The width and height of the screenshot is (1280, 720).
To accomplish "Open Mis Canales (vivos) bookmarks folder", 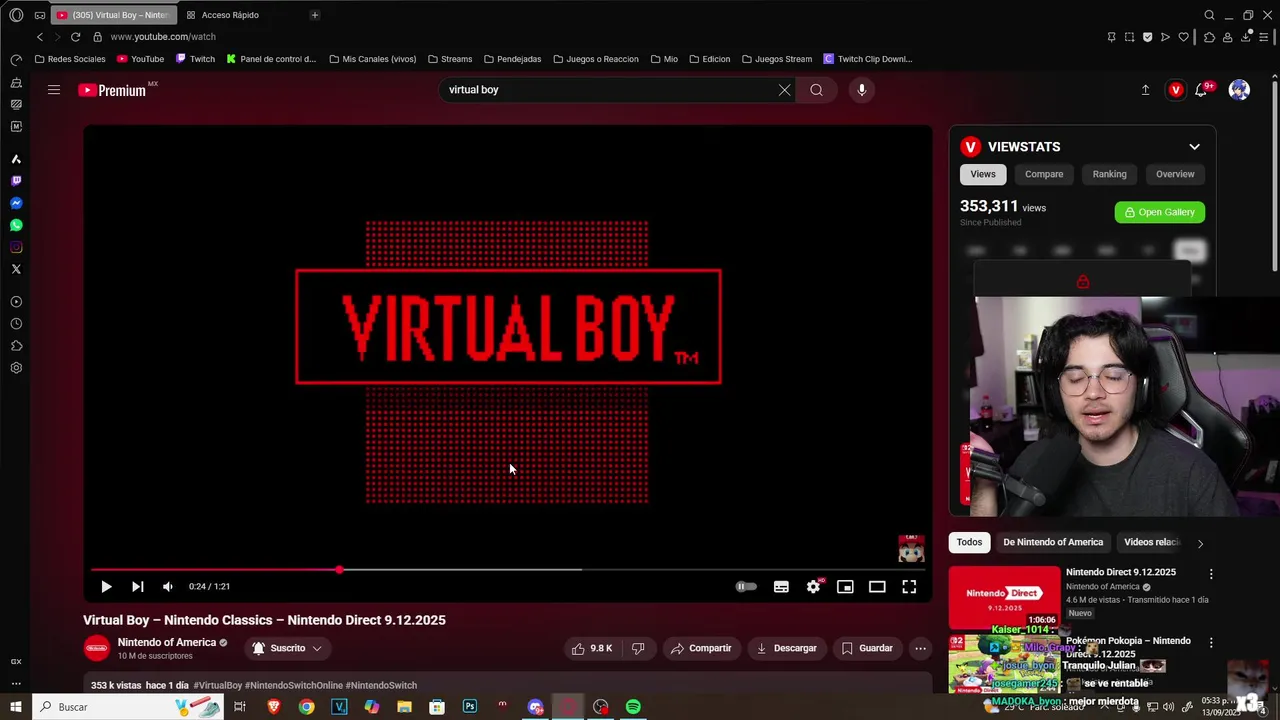I will (372, 59).
